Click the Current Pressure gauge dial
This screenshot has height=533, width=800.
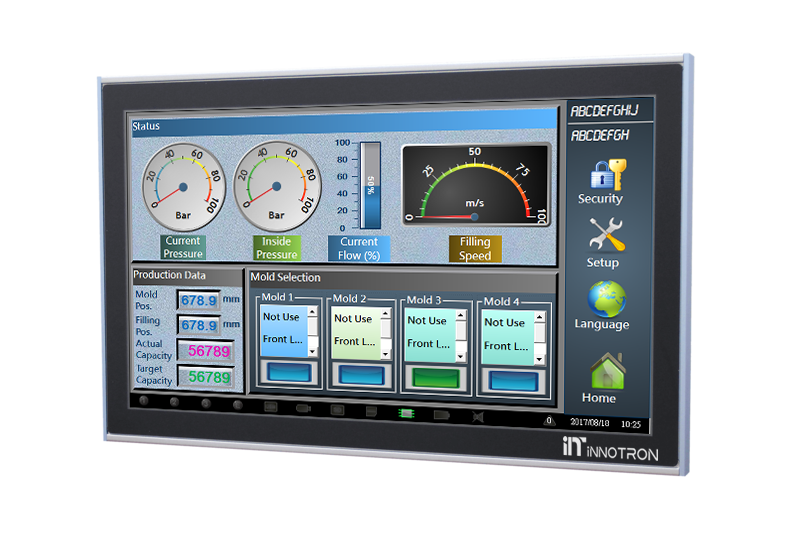click(x=183, y=182)
